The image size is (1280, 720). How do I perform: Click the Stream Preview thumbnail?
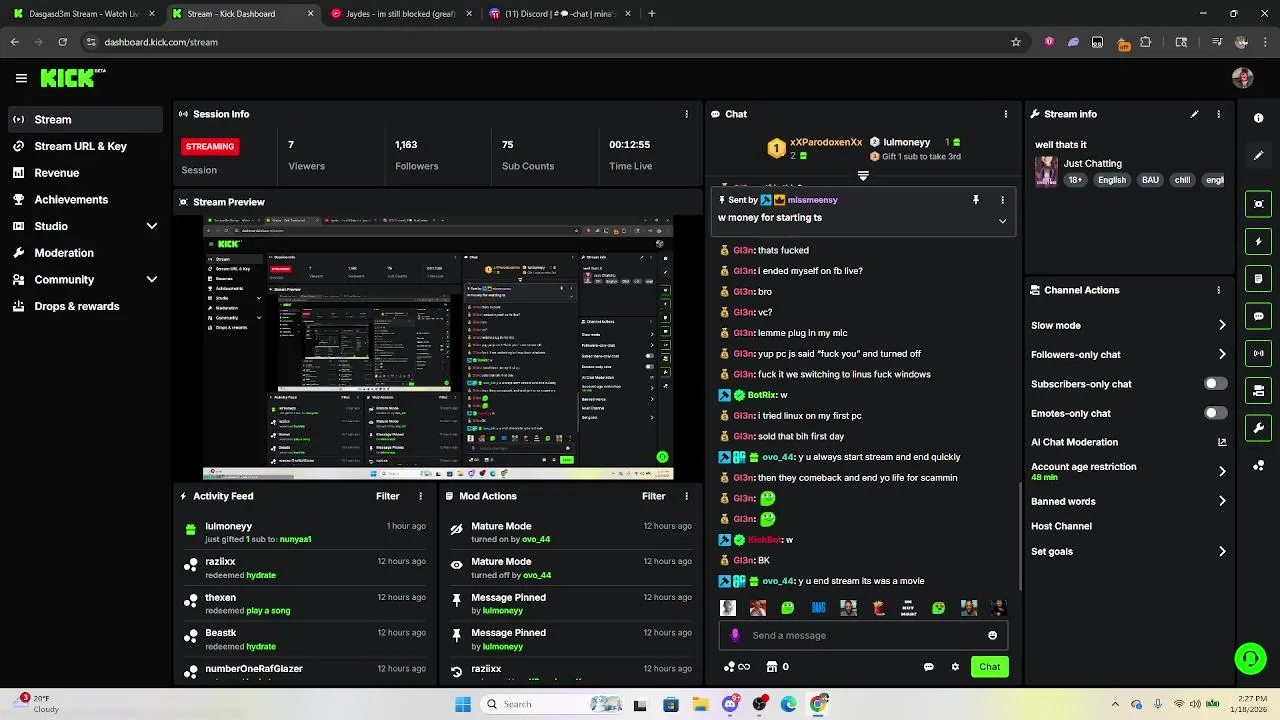pyautogui.click(x=438, y=346)
